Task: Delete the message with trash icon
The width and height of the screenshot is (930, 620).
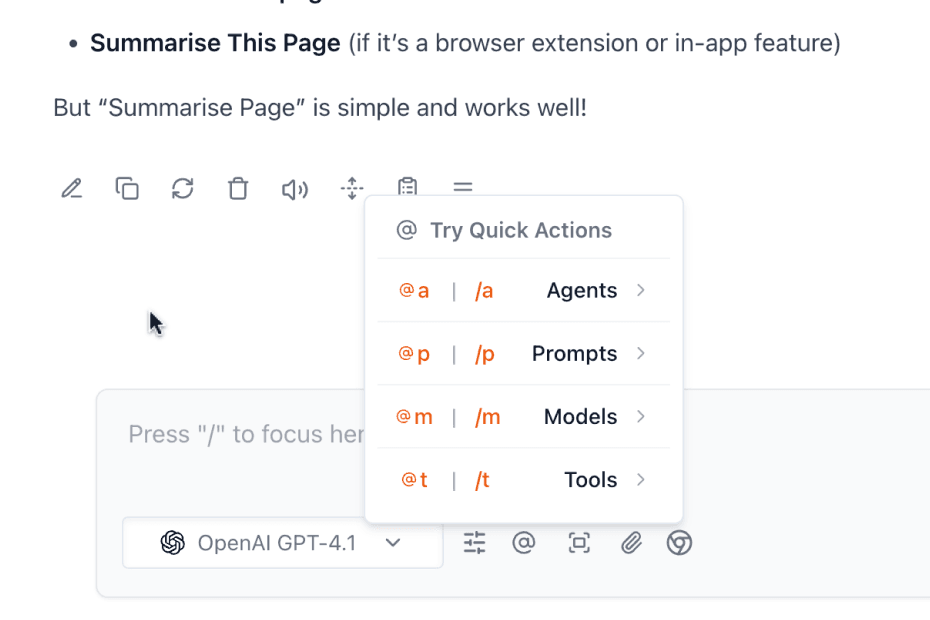Action: (x=238, y=188)
